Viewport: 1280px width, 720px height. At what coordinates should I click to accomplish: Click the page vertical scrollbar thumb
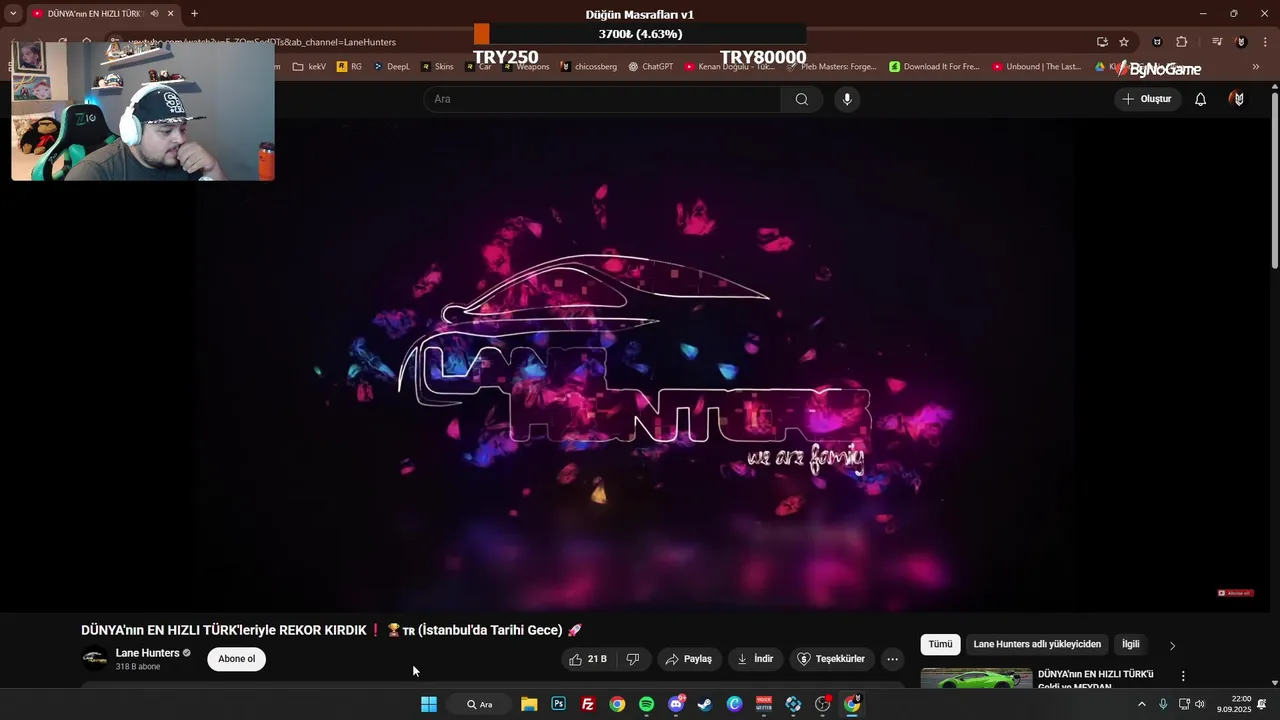[1274, 180]
